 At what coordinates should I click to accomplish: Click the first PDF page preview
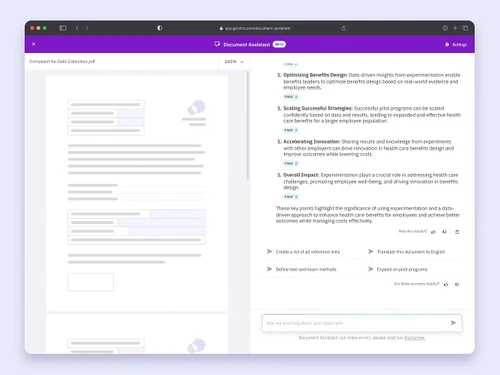[137, 193]
